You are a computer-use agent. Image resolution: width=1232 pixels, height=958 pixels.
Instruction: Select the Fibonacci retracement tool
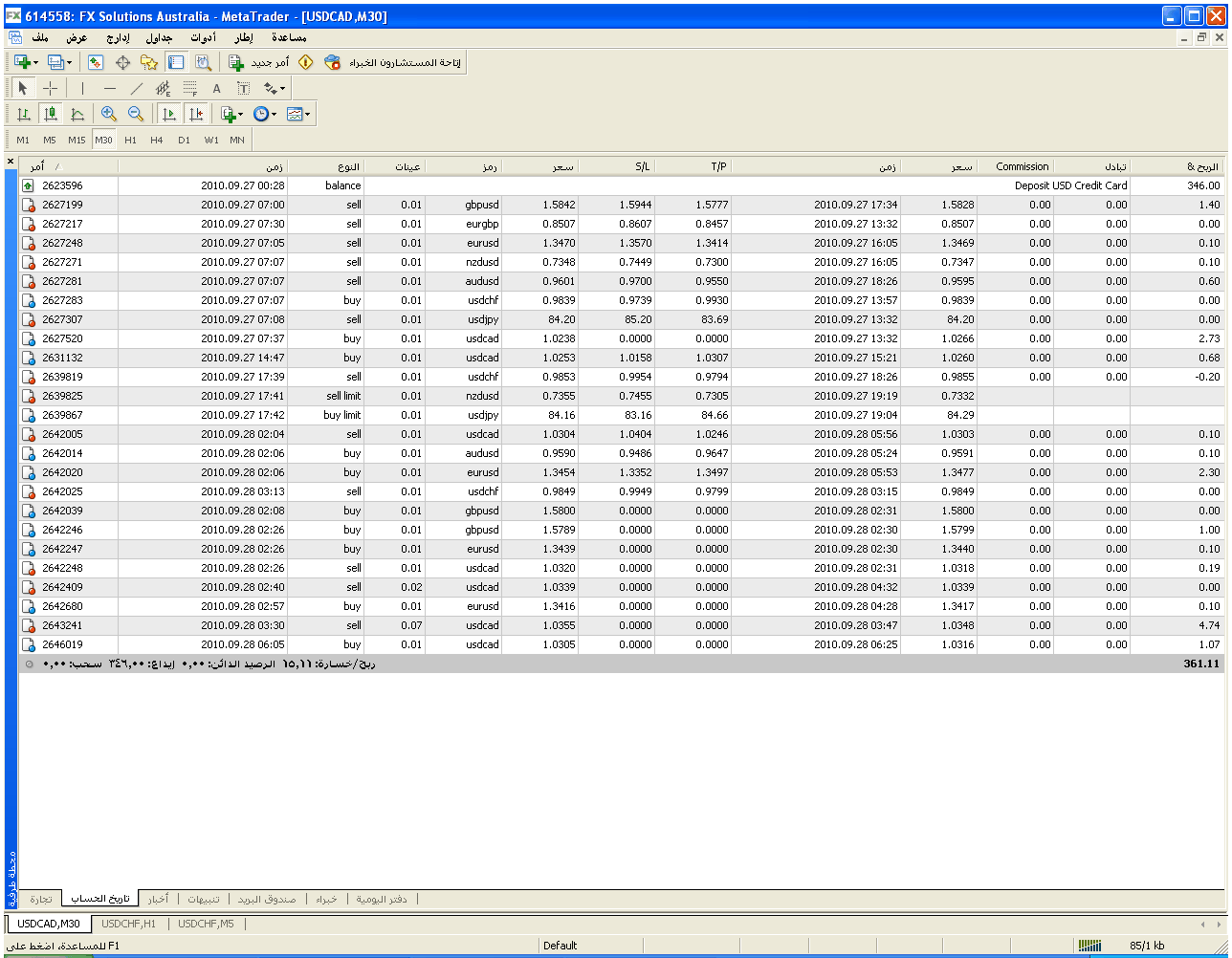pos(189,88)
